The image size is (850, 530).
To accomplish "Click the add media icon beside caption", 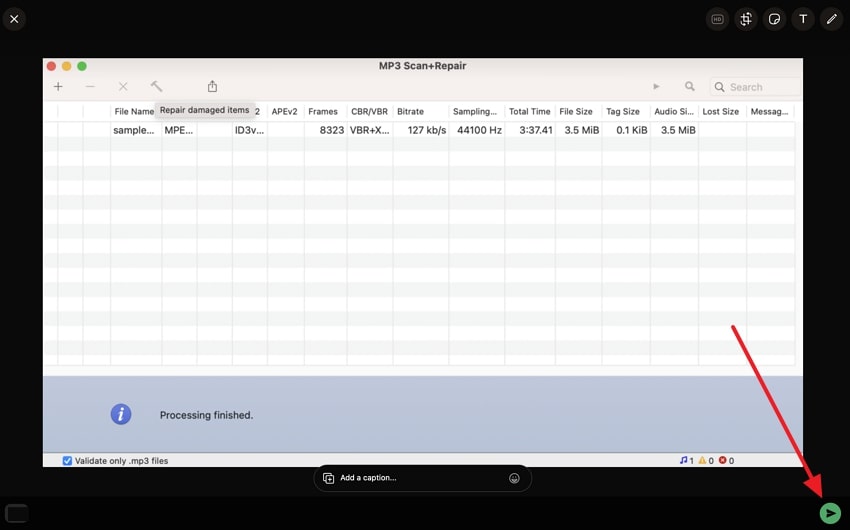I will [328, 478].
